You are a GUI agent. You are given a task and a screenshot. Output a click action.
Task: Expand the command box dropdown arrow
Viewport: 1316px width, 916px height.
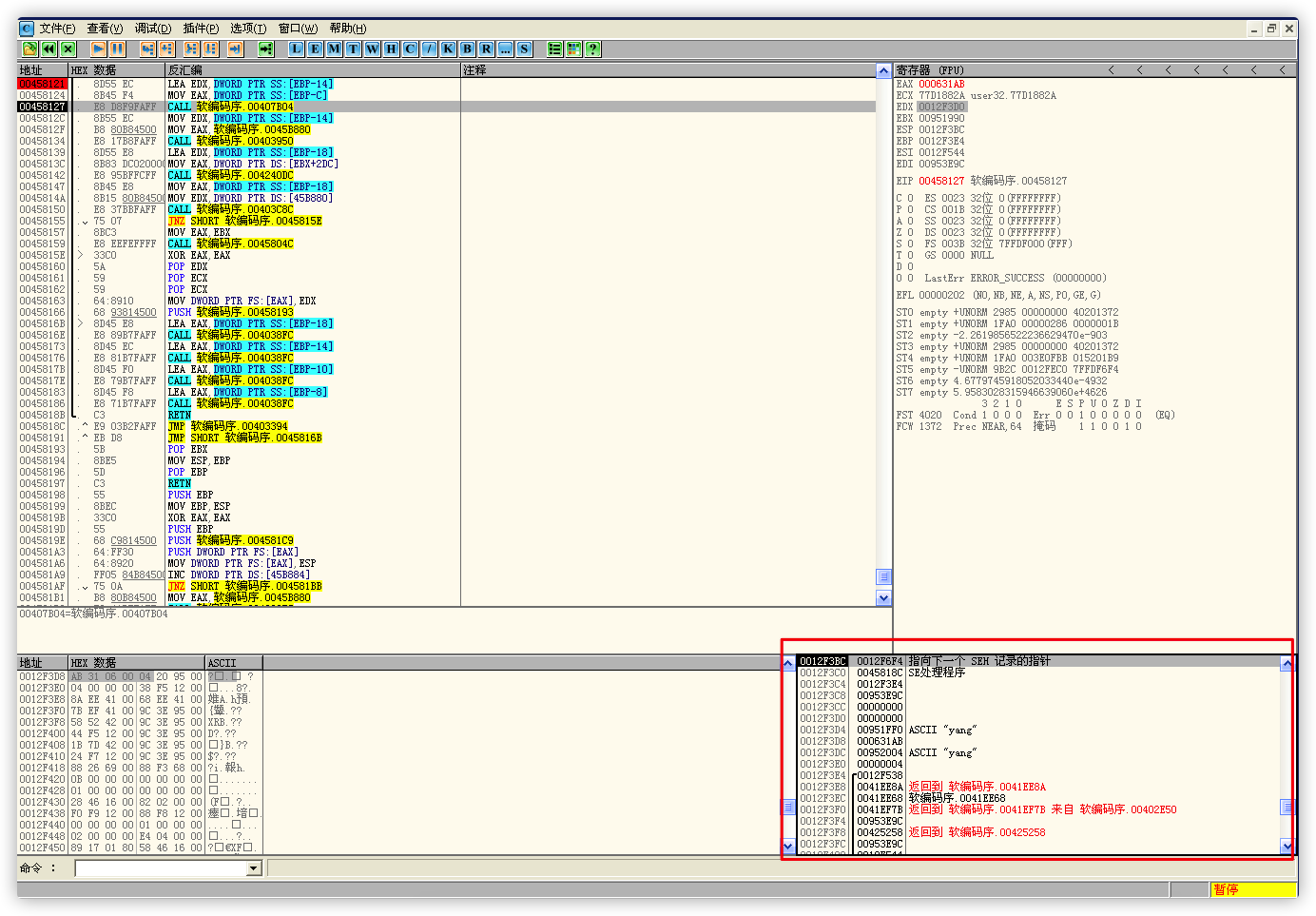pos(254,868)
